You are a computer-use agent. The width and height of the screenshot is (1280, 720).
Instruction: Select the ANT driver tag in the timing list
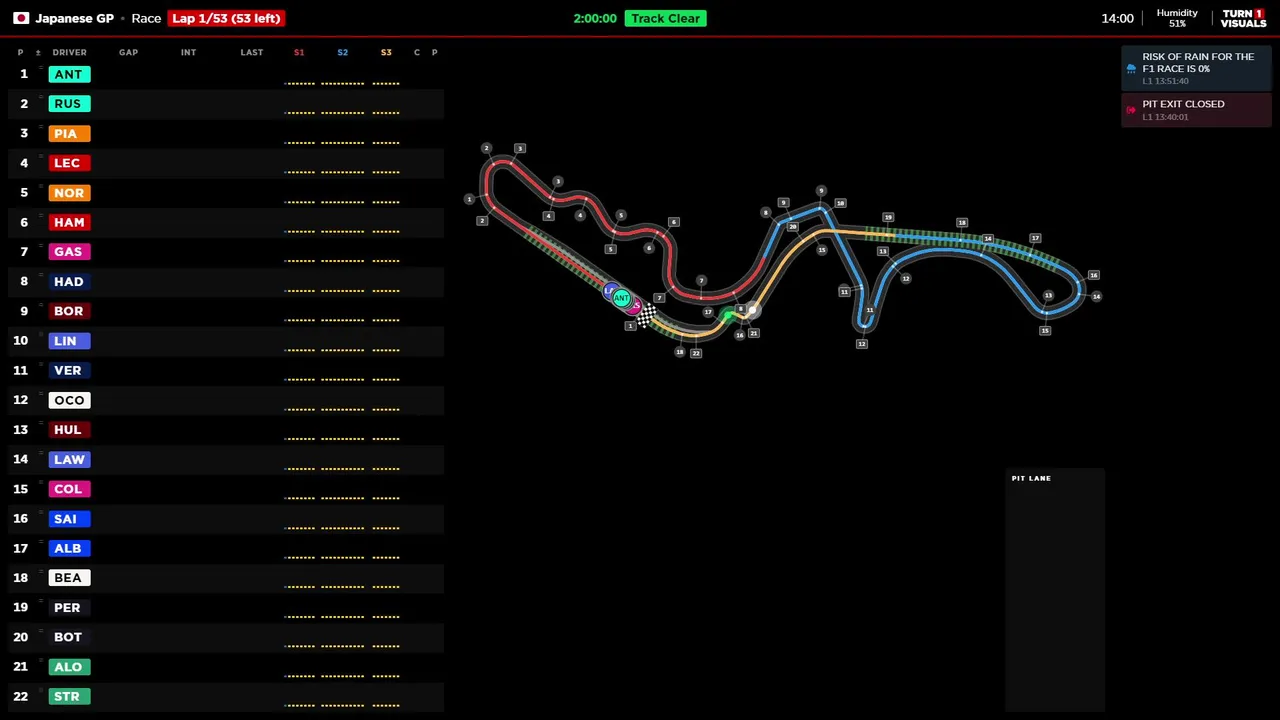pos(69,74)
